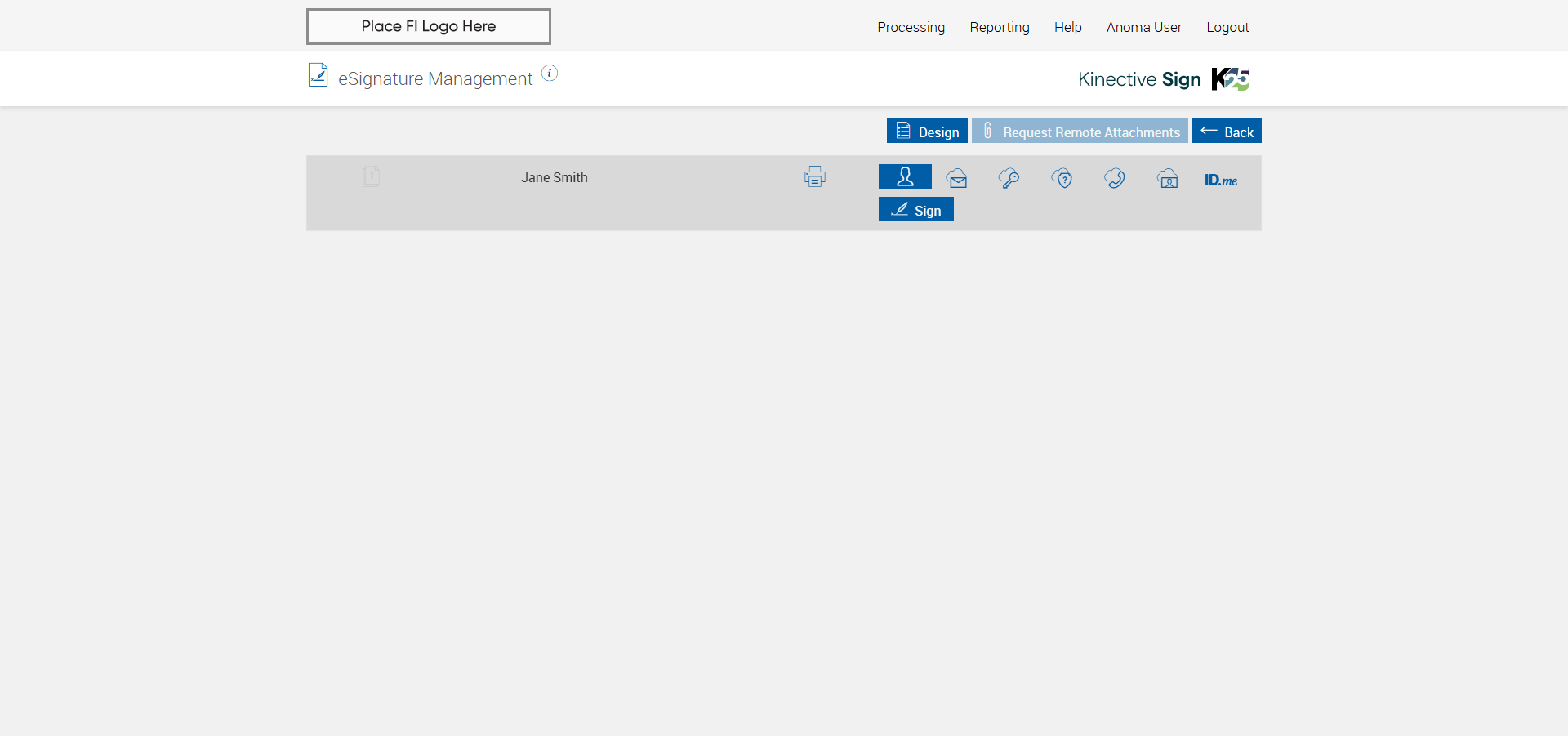Image resolution: width=1568 pixels, height=736 pixels.
Task: Click Request Remote Attachments
Action: 1080,132
